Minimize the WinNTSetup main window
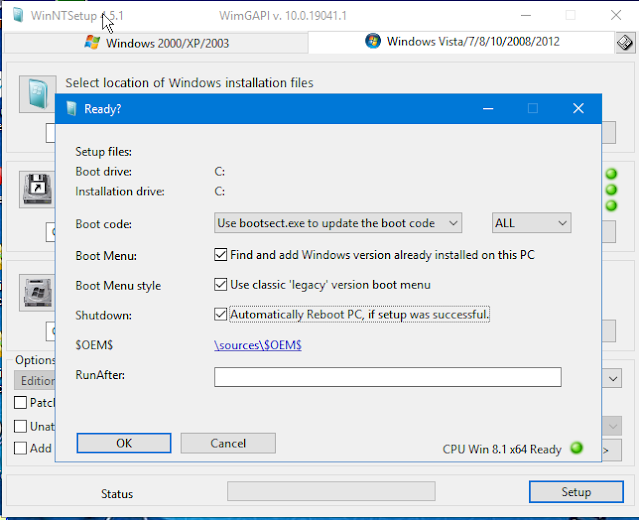The image size is (639, 520). click(526, 15)
